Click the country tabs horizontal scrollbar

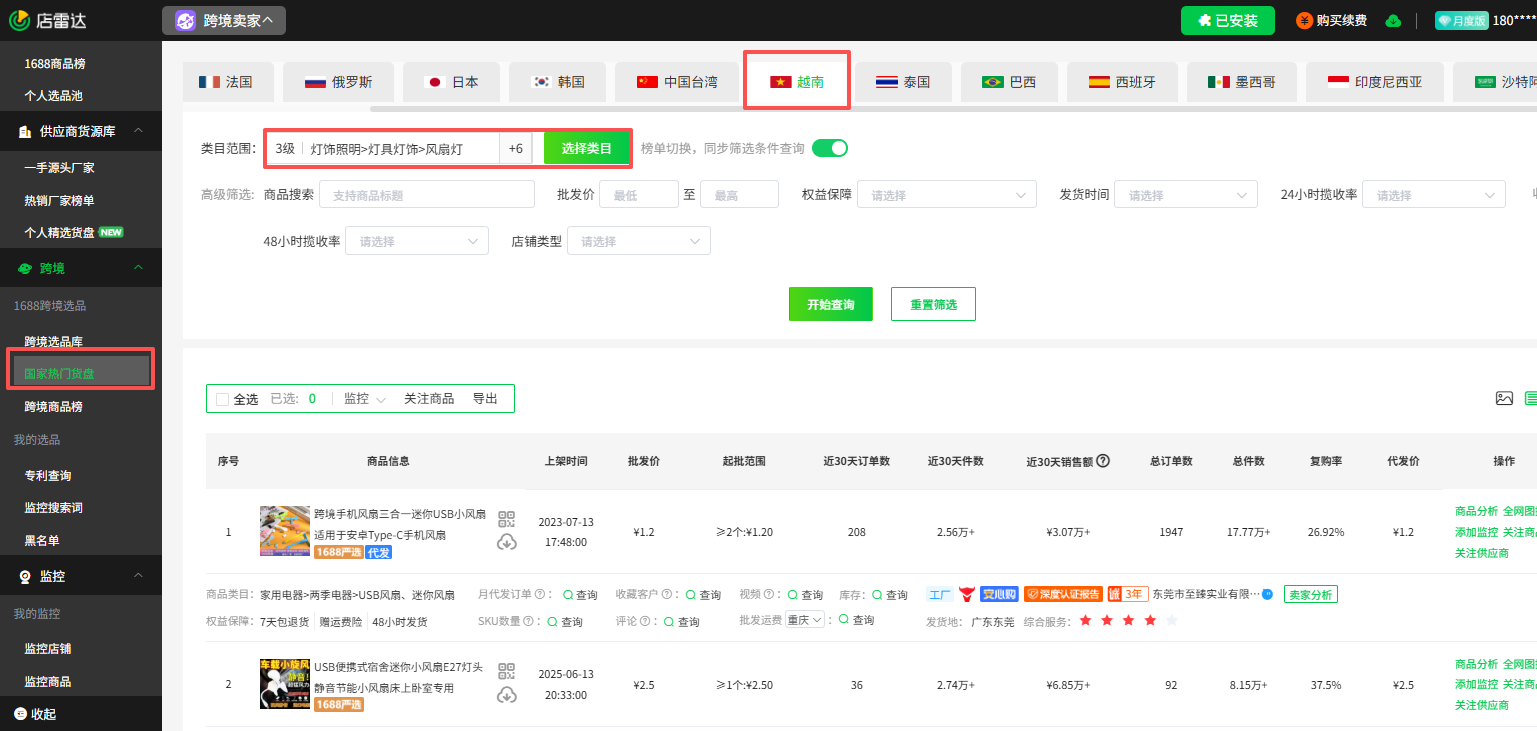(953, 108)
